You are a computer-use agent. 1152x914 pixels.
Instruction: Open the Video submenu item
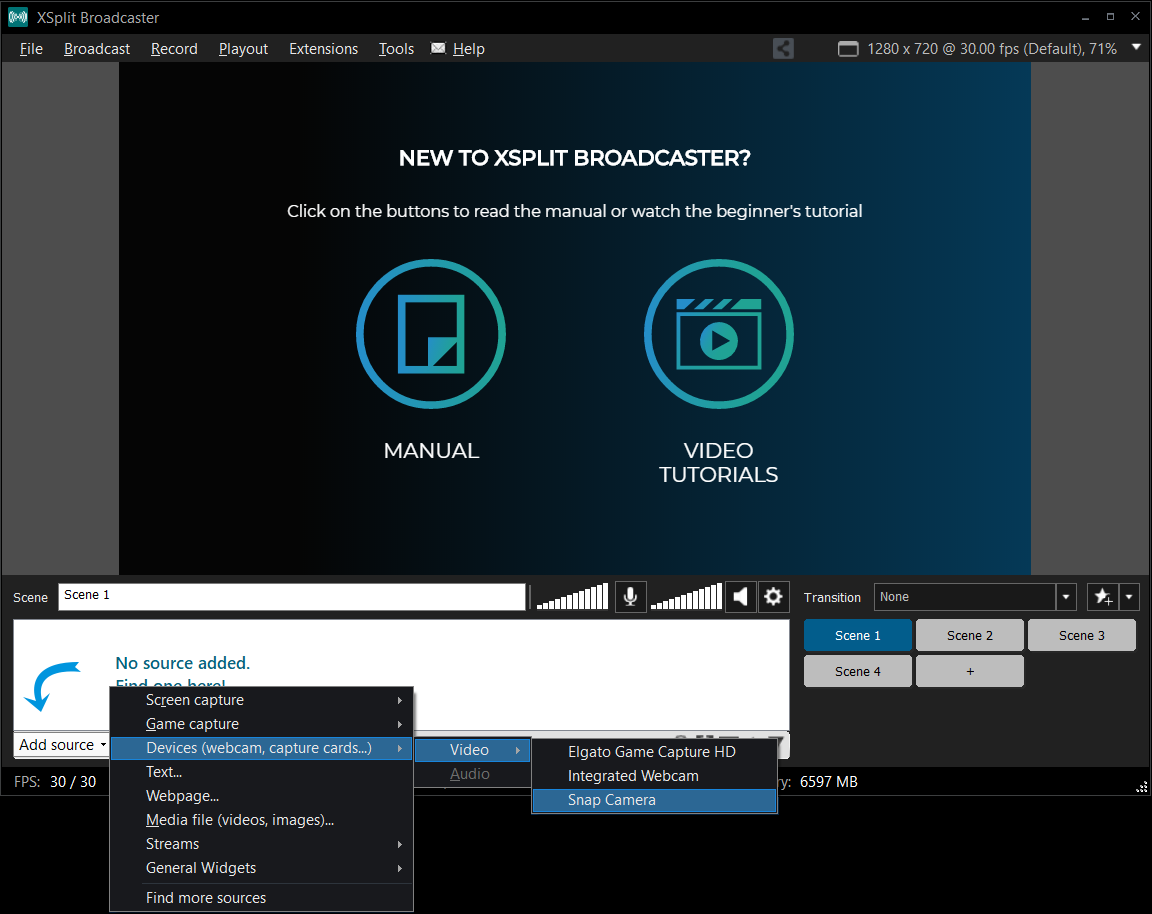(x=472, y=749)
